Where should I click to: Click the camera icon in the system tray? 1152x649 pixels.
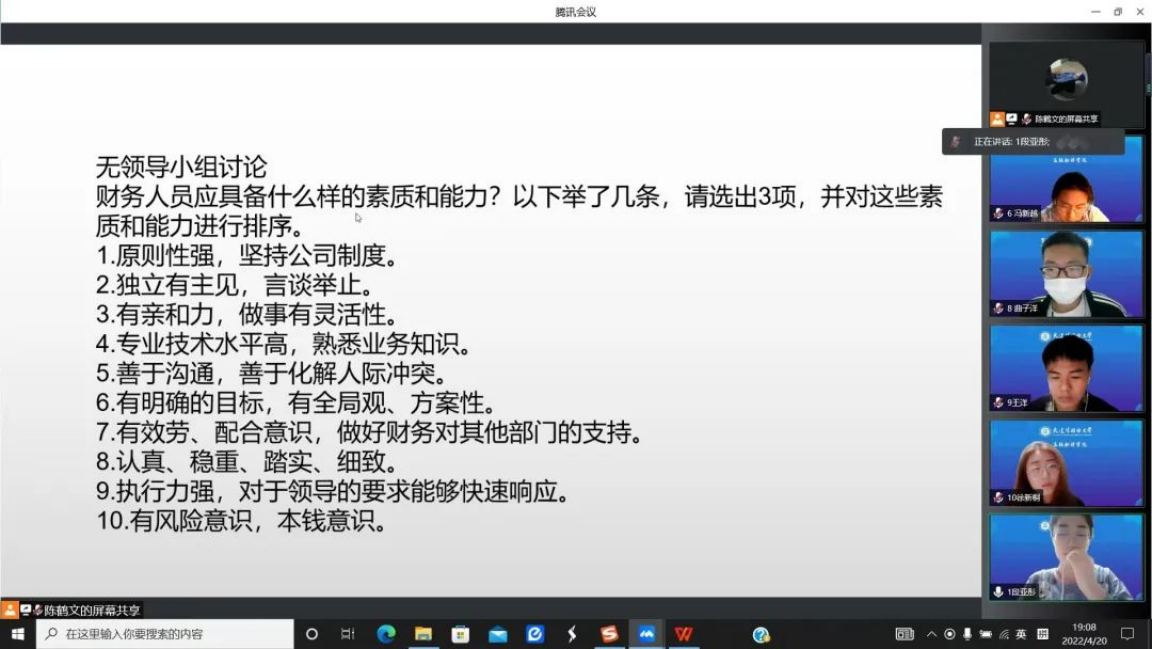point(987,634)
